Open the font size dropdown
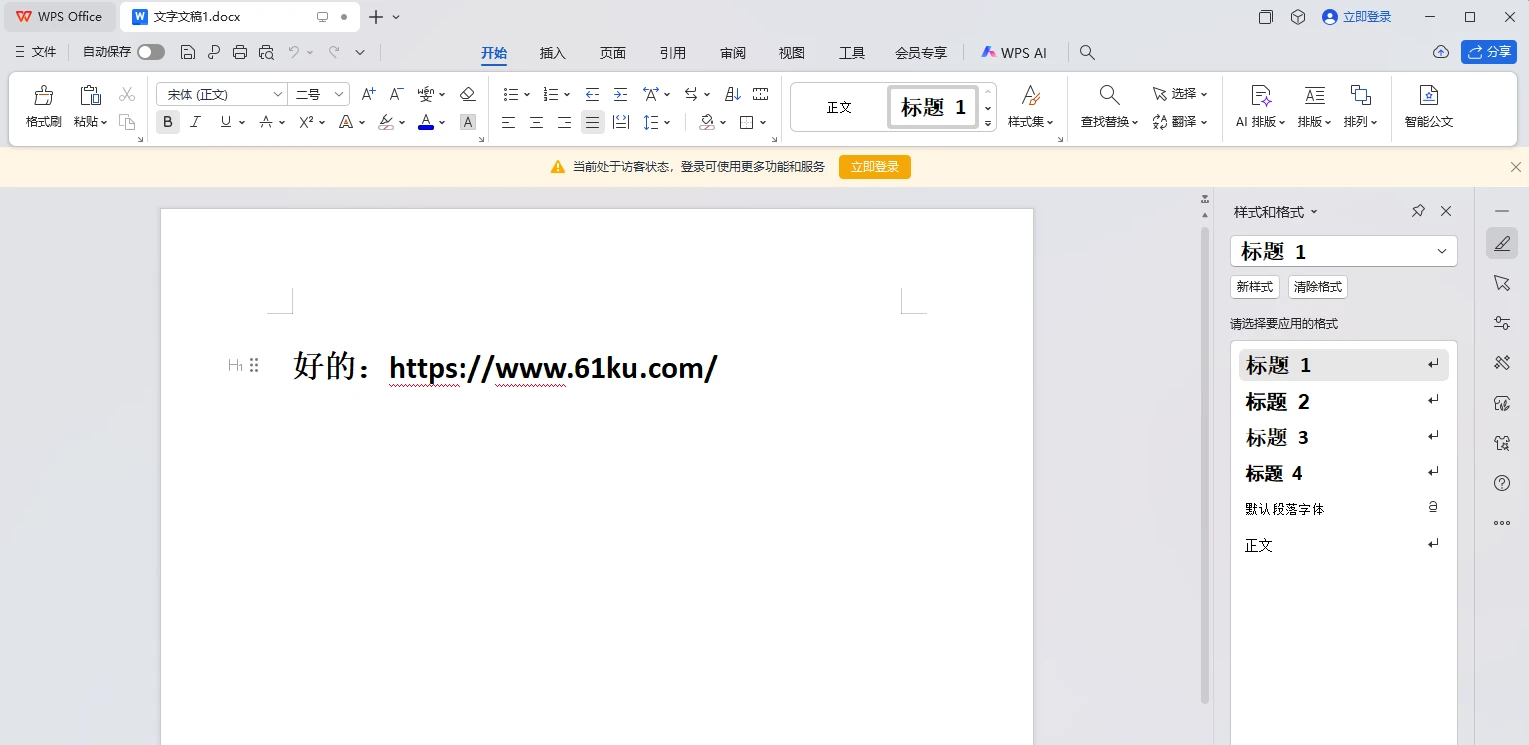1529x745 pixels. pyautogui.click(x=339, y=94)
